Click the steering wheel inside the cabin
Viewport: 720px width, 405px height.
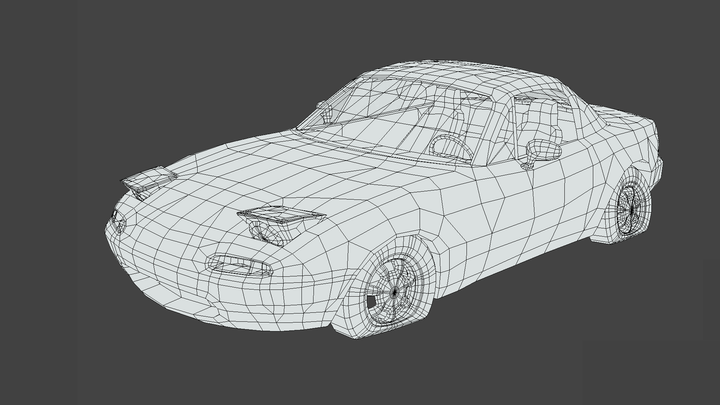[451, 147]
